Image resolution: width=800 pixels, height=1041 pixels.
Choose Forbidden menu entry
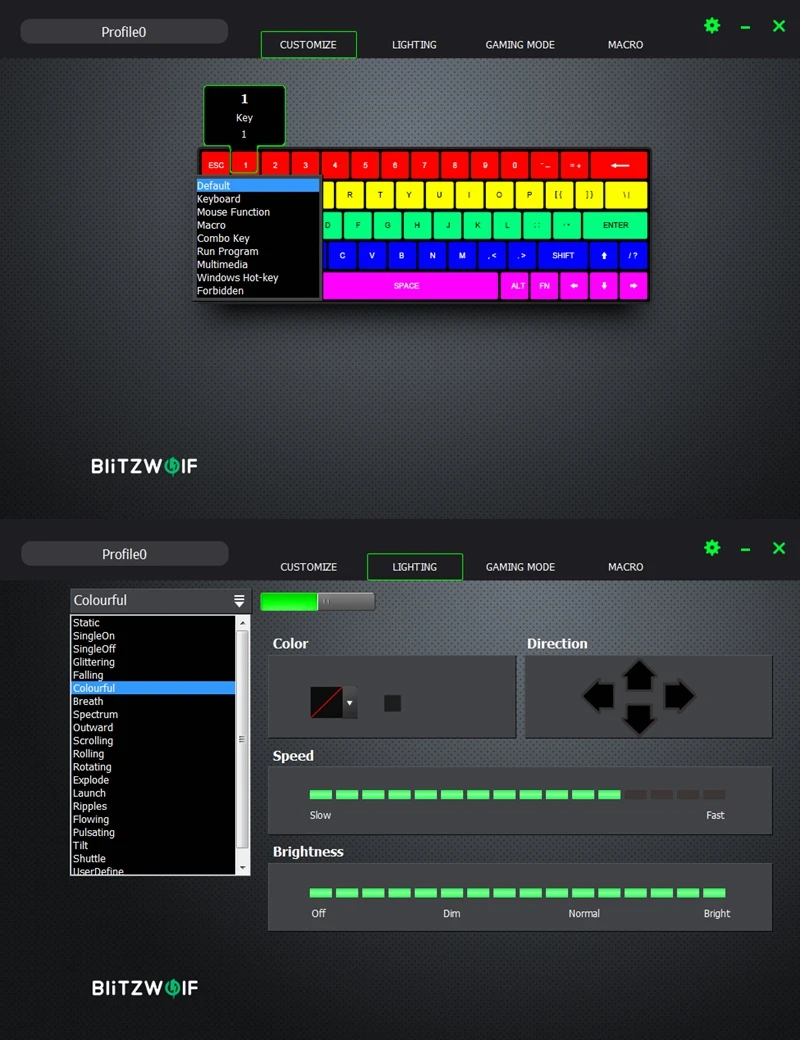coord(258,291)
